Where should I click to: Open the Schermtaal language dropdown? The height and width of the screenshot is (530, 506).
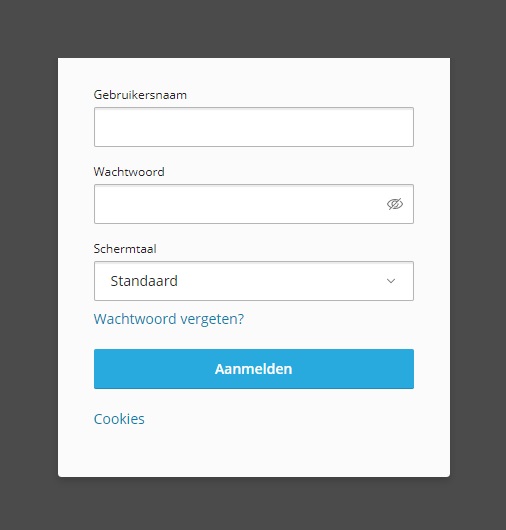[254, 281]
